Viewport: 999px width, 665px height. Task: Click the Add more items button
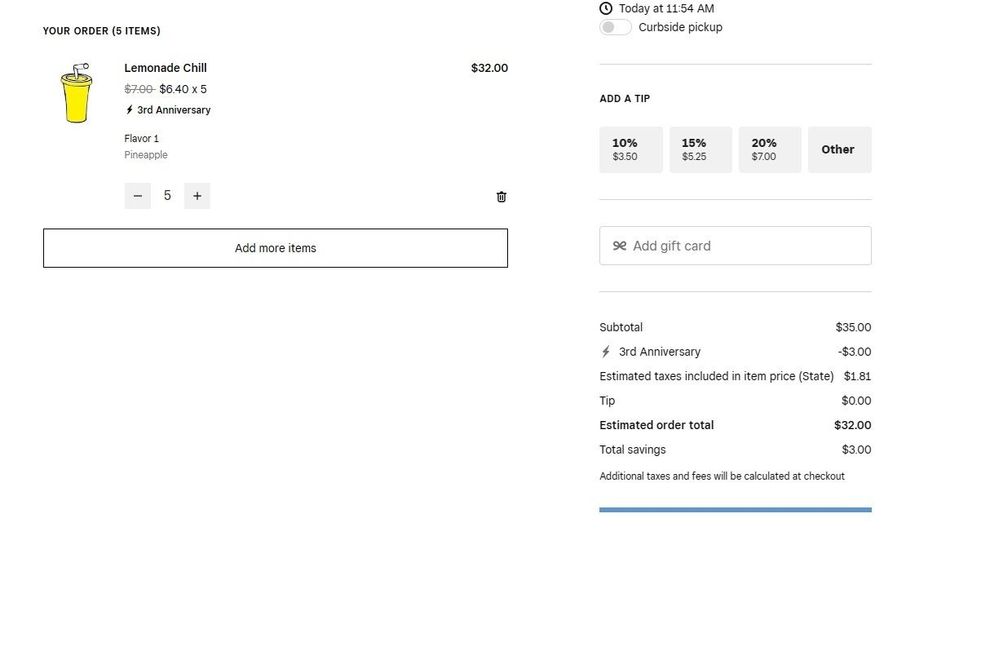275,248
